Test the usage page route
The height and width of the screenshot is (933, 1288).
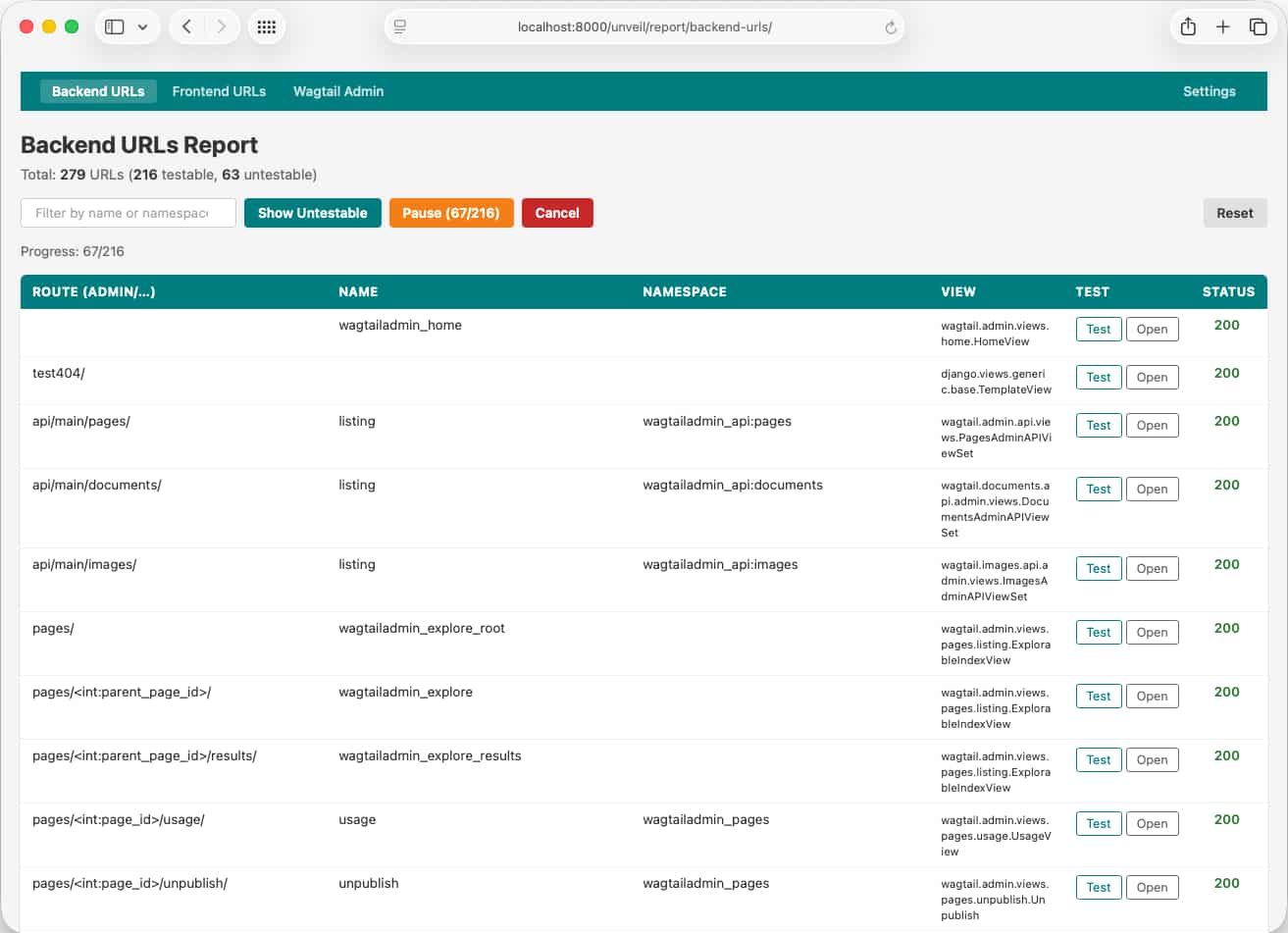pos(1099,824)
